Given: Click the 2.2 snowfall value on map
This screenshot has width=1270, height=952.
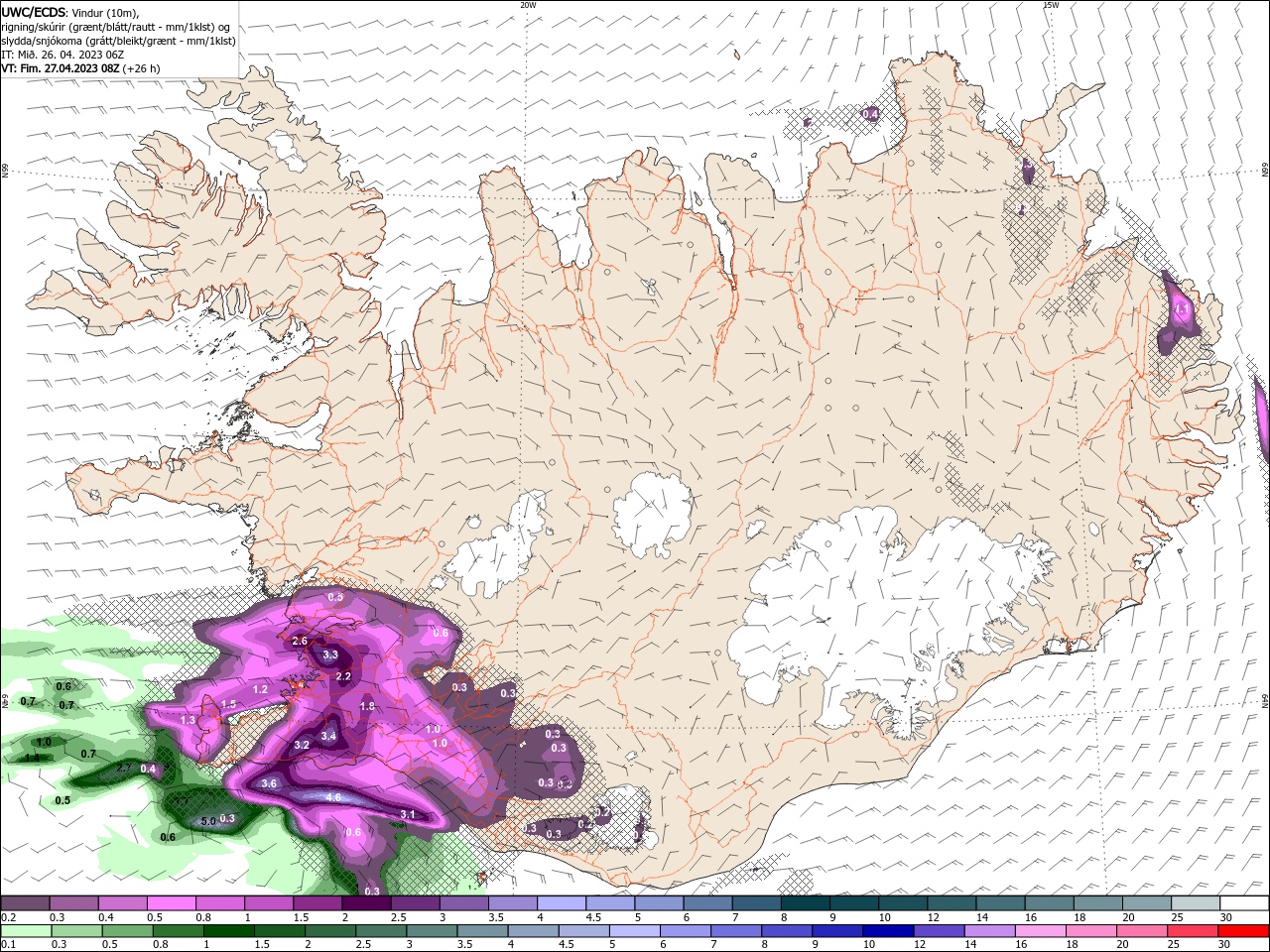Looking at the screenshot, I should (x=344, y=676).
